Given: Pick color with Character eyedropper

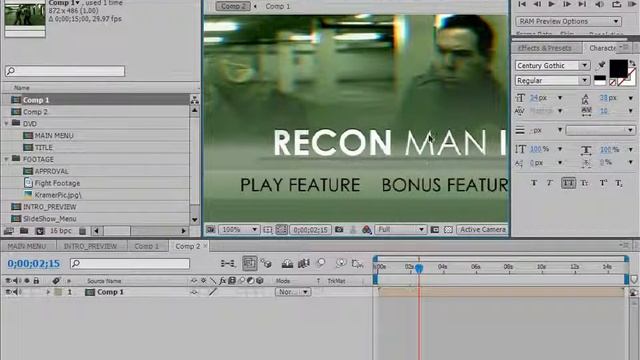Looking at the screenshot, I should 601,65.
